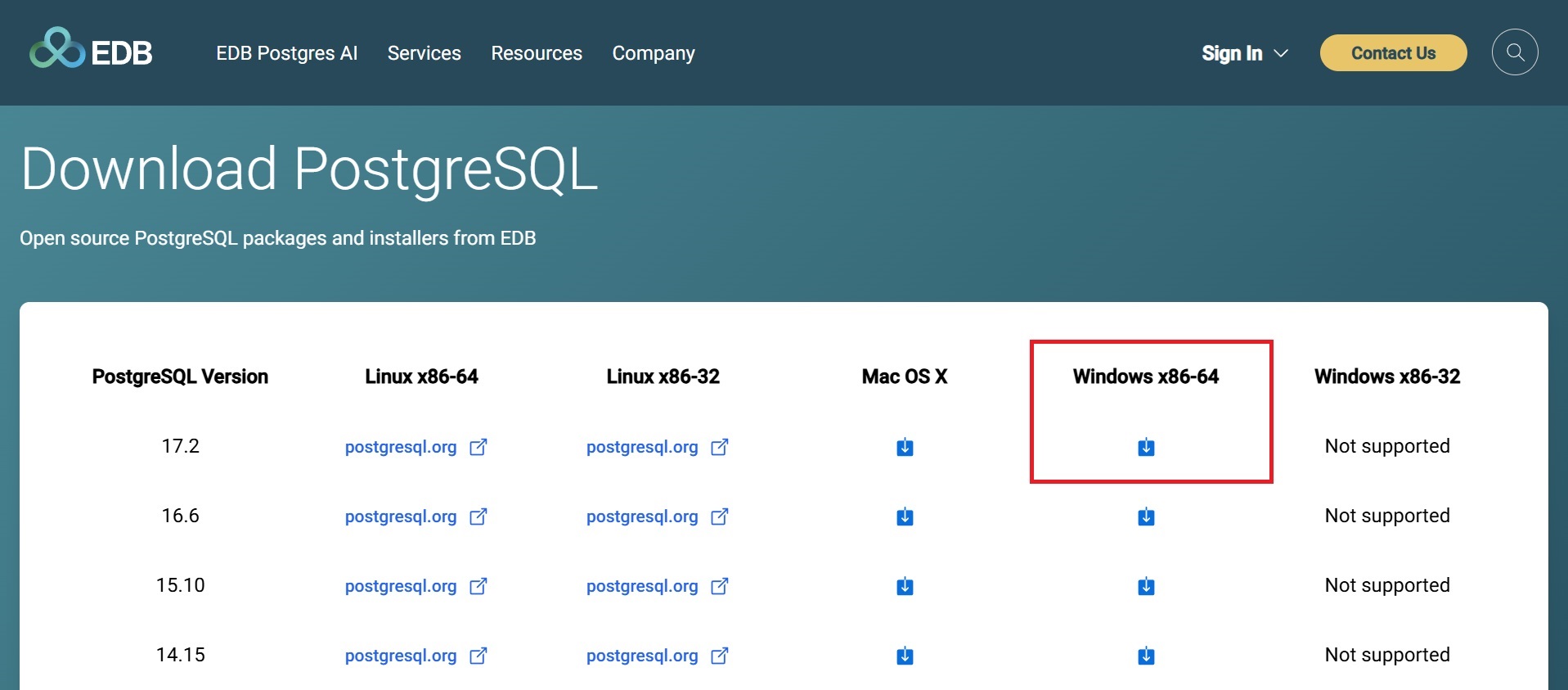Download PostgreSQL 14.15 for Windows x86-64
The width and height of the screenshot is (1568, 690).
tap(1146, 656)
